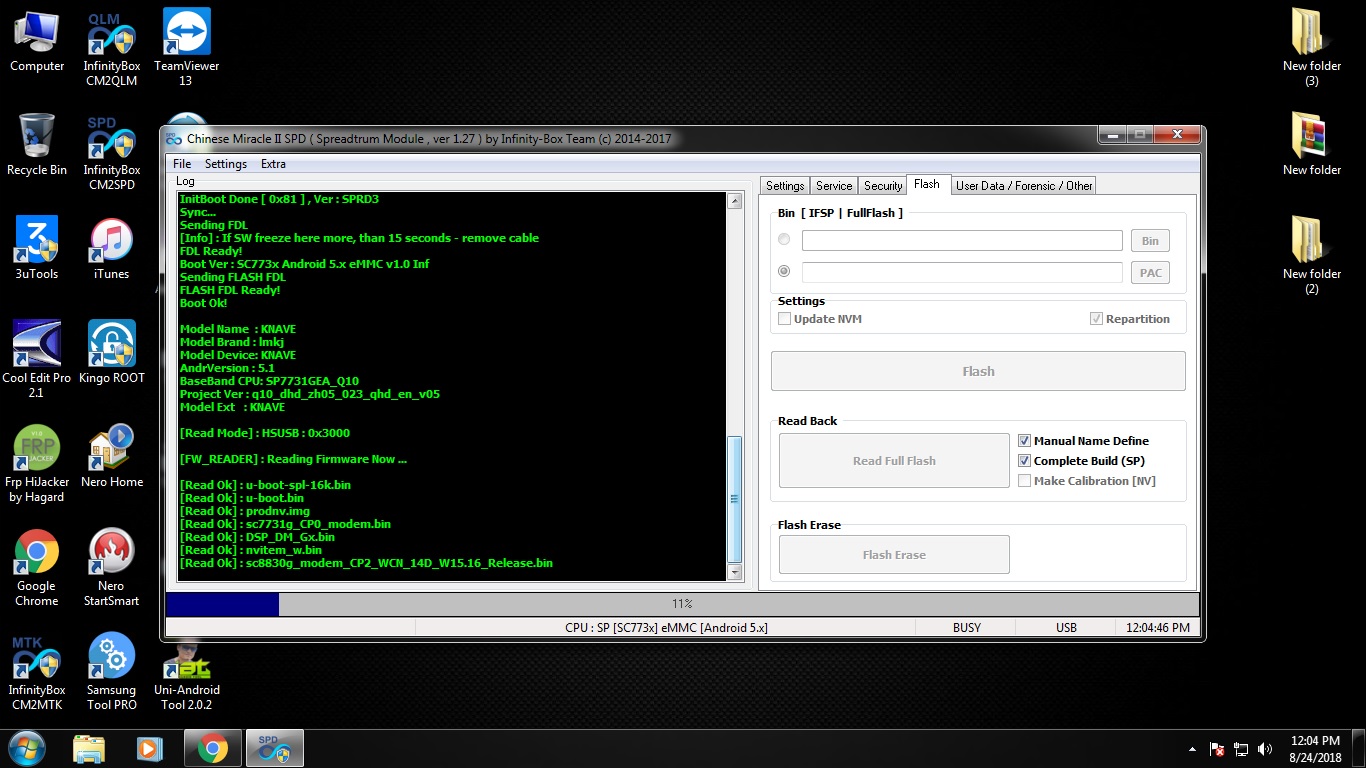
Task: Click the PAC file path field
Action: 962,272
